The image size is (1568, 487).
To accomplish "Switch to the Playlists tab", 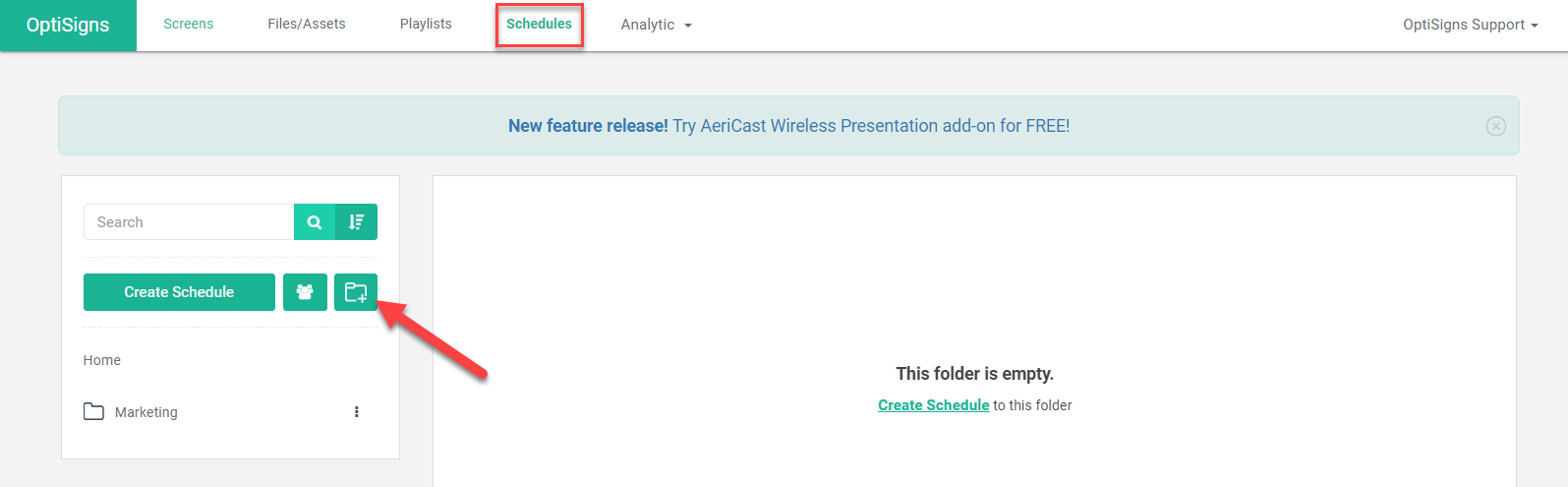I will (x=426, y=24).
